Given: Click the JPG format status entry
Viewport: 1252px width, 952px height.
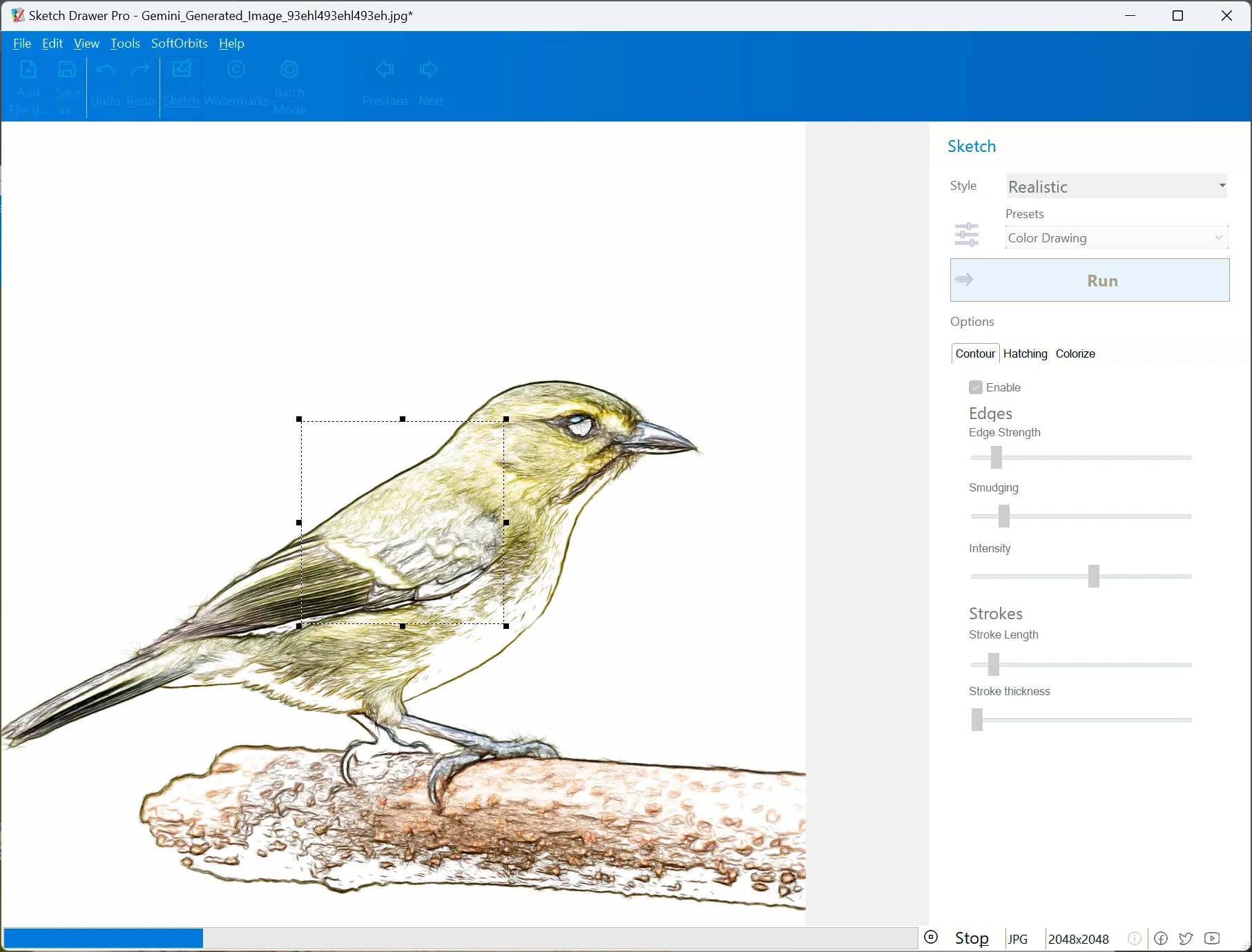Looking at the screenshot, I should click(x=1018, y=939).
